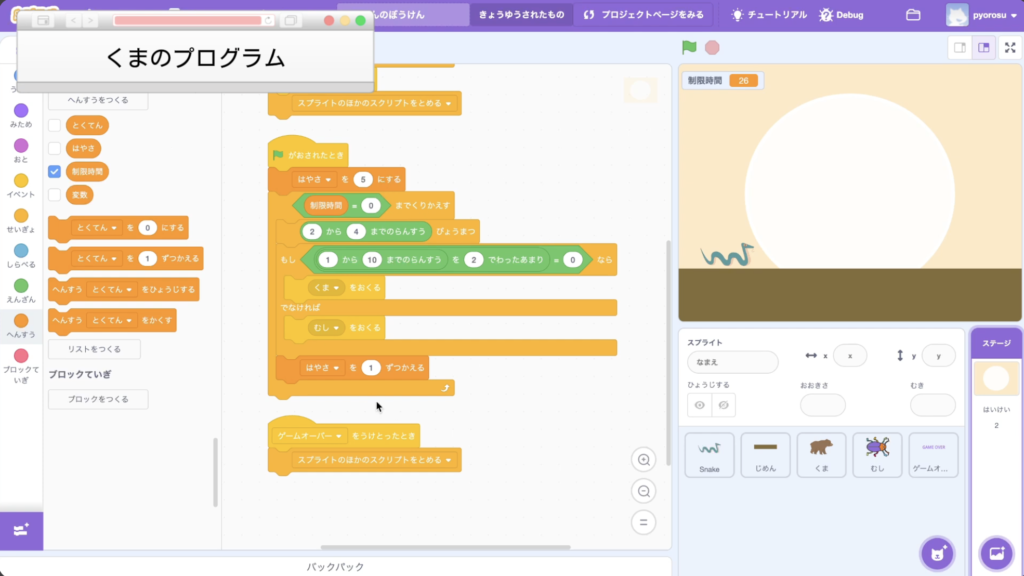1024x576 pixels.
Task: Zoom in on the code workspace
Action: click(x=644, y=460)
